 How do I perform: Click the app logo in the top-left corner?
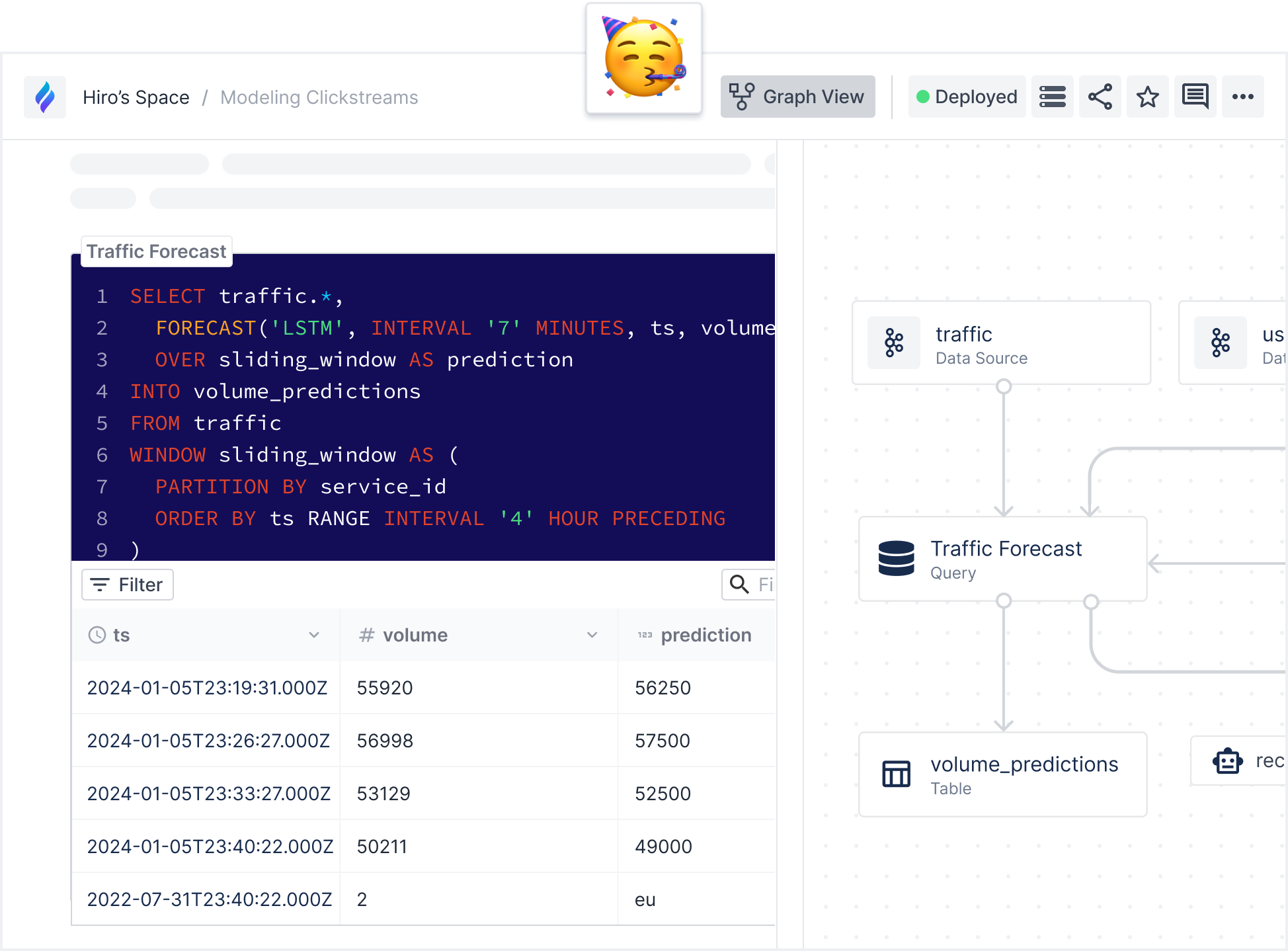(x=44, y=97)
